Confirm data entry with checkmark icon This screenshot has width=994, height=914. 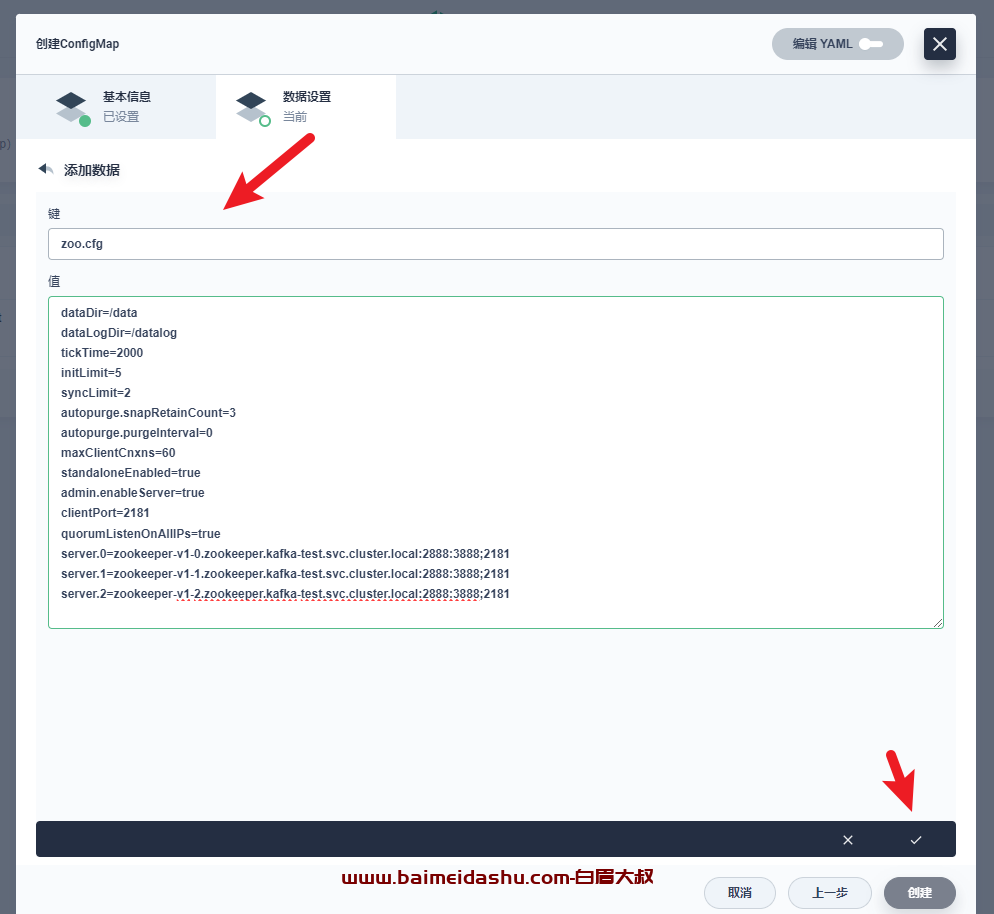point(915,840)
